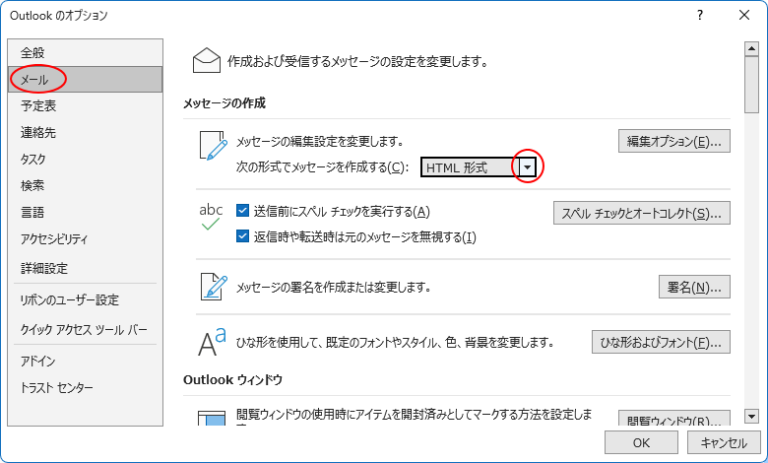Go to the タスク options category

pos(85,159)
